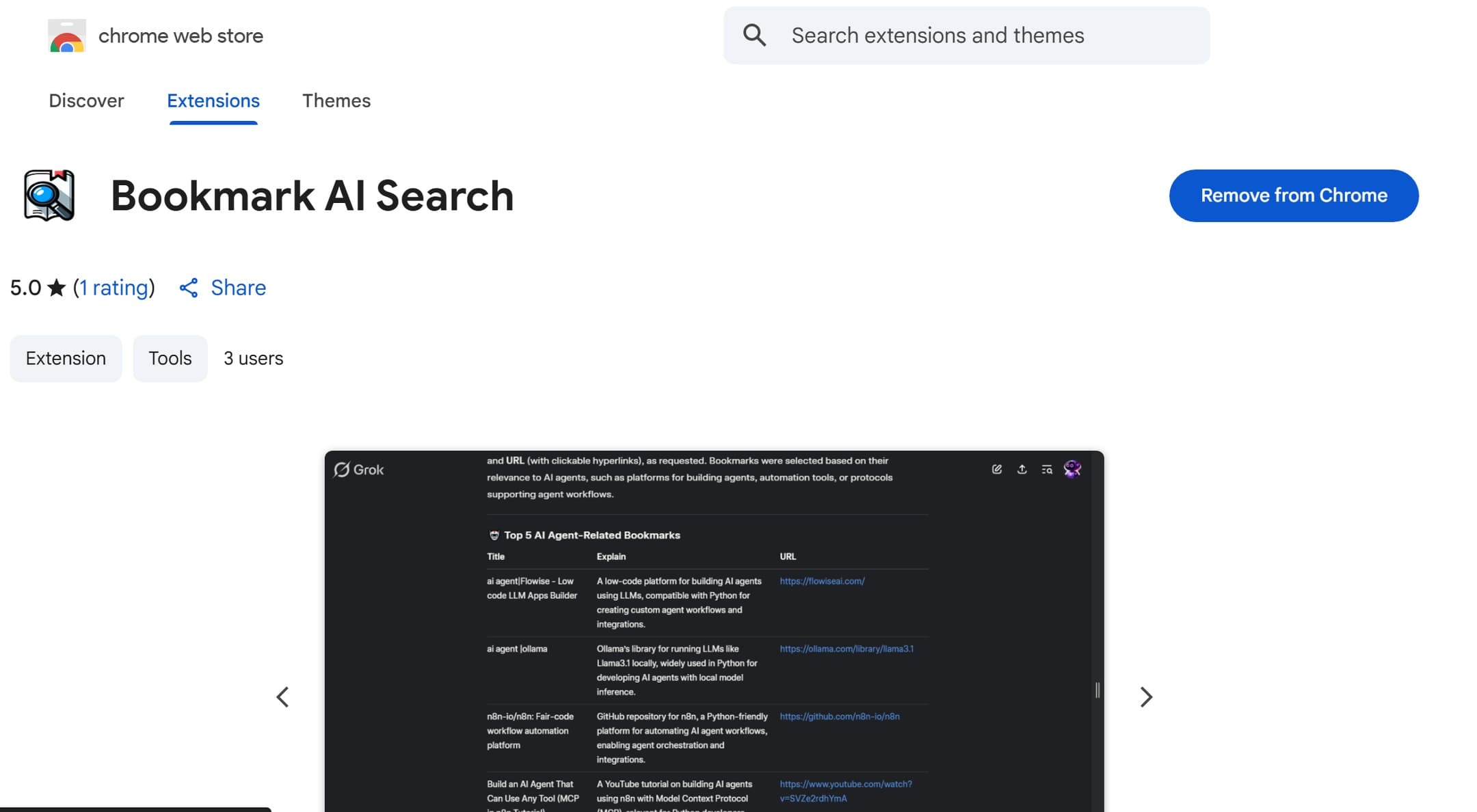Click the Title column header in the preview
The width and height of the screenshot is (1477, 812).
tap(496, 556)
